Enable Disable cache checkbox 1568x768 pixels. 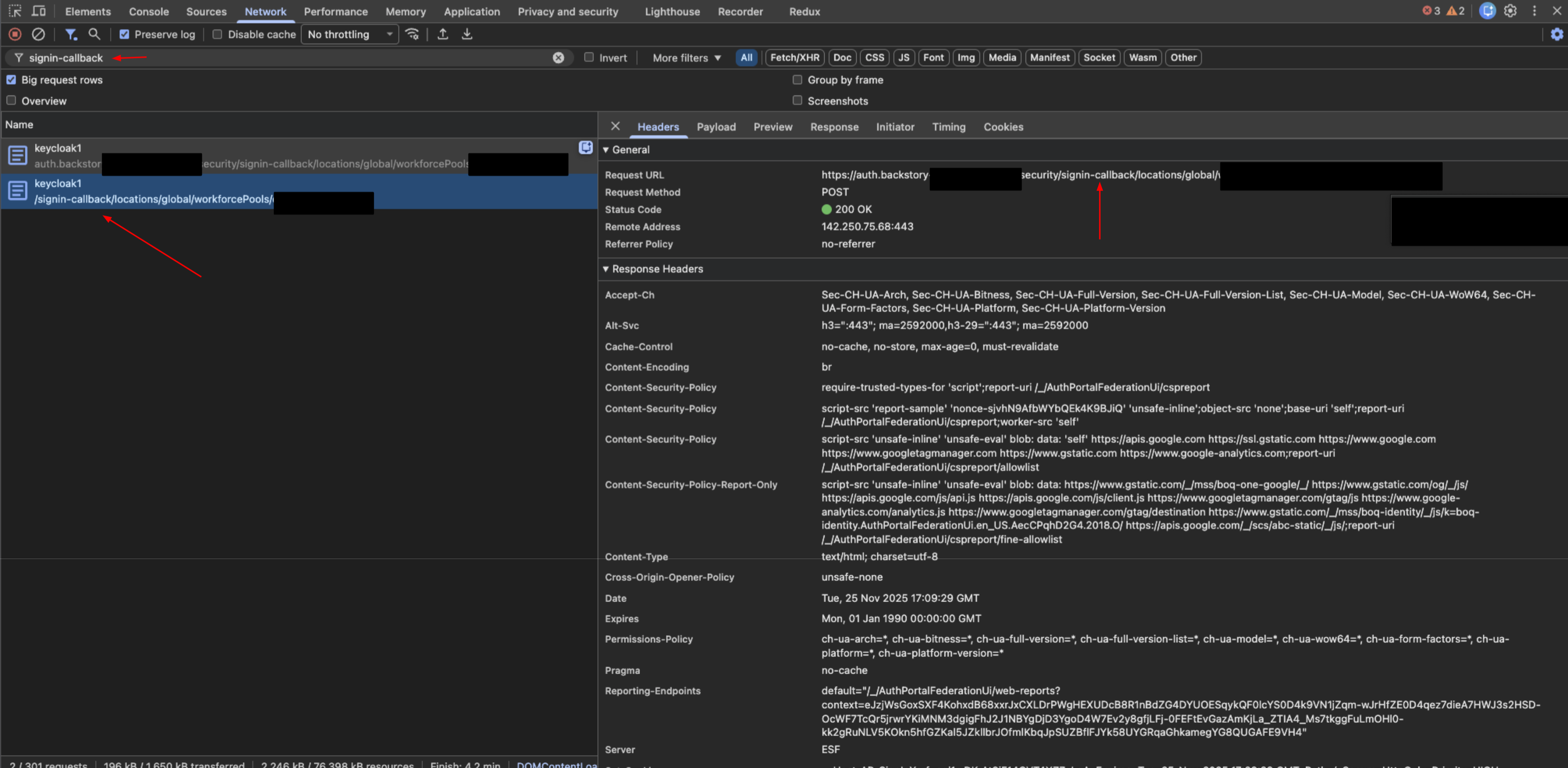click(217, 35)
